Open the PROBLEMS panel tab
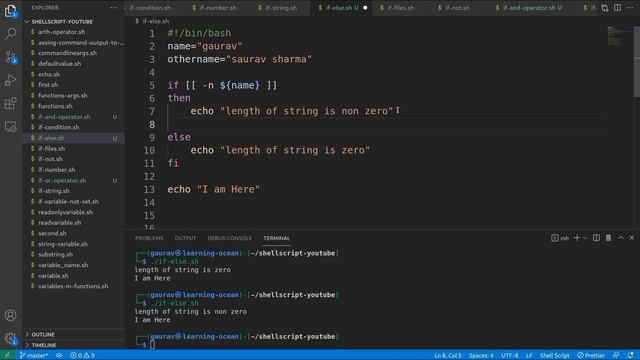 pos(149,238)
